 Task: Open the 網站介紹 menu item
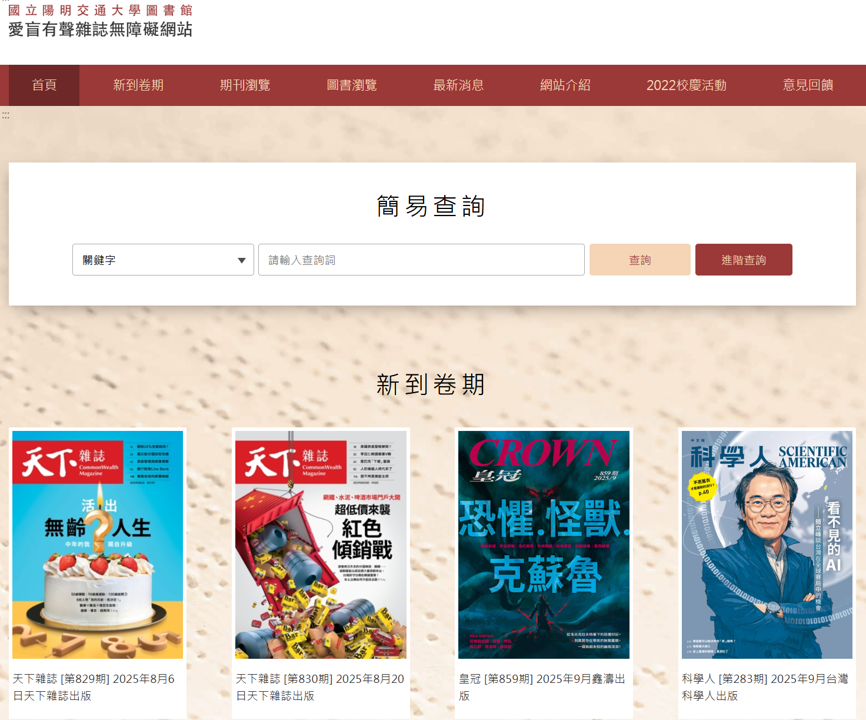565,85
